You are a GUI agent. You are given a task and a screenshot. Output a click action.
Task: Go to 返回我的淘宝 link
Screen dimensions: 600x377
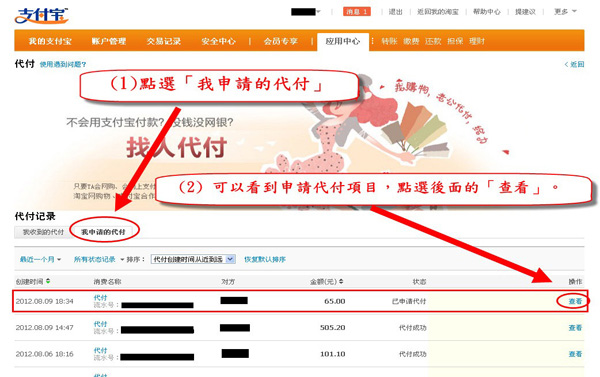pos(437,12)
